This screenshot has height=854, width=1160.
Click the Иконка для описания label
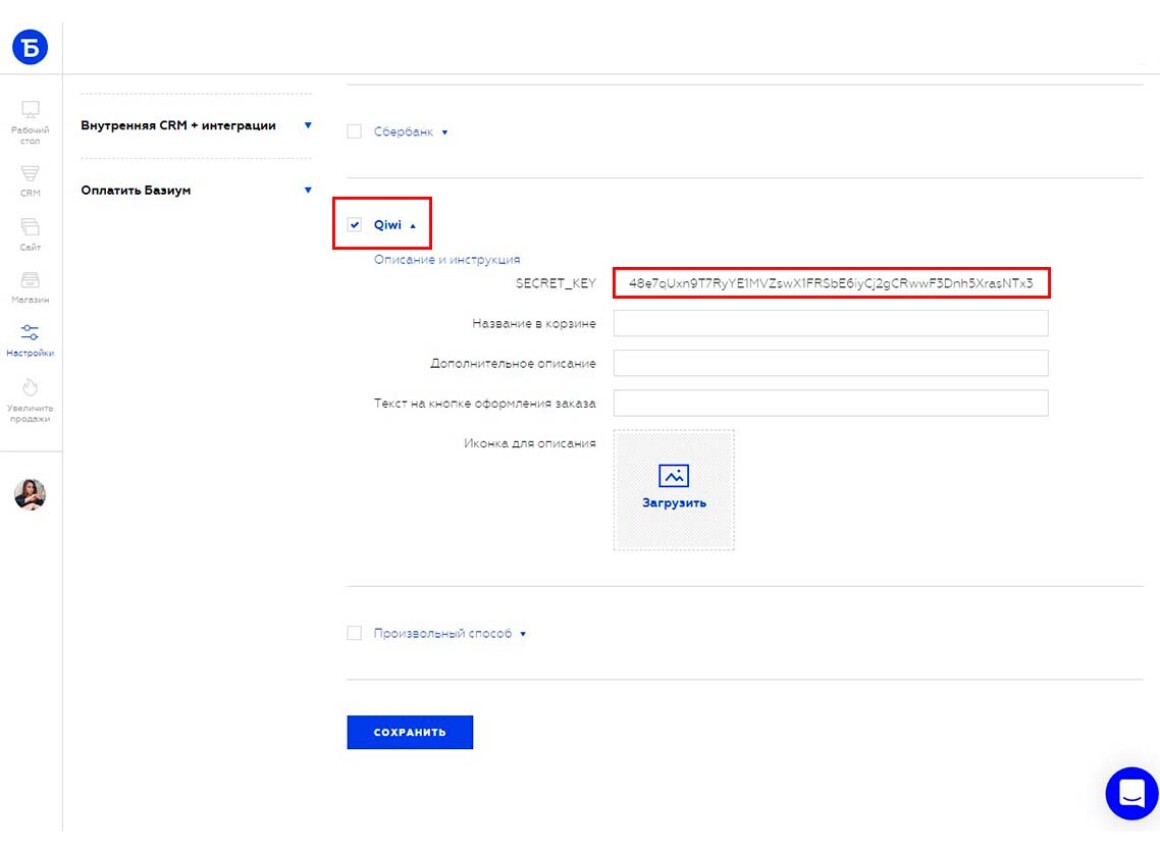click(530, 443)
